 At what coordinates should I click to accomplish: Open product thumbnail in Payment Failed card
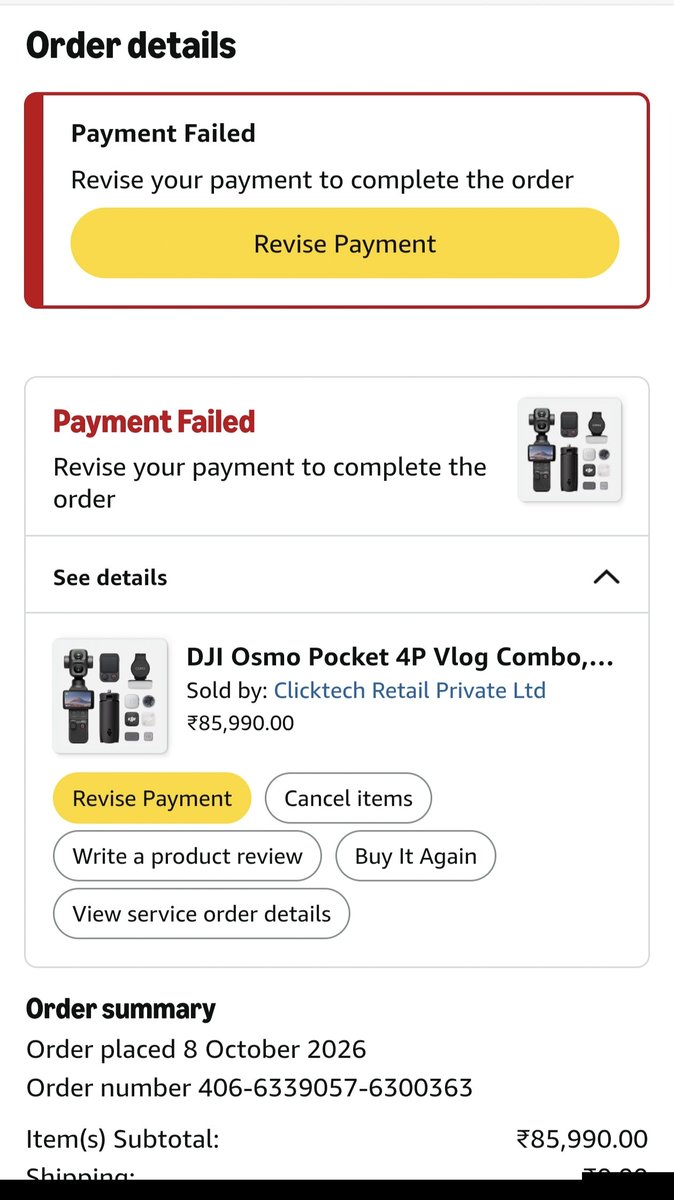tap(570, 450)
